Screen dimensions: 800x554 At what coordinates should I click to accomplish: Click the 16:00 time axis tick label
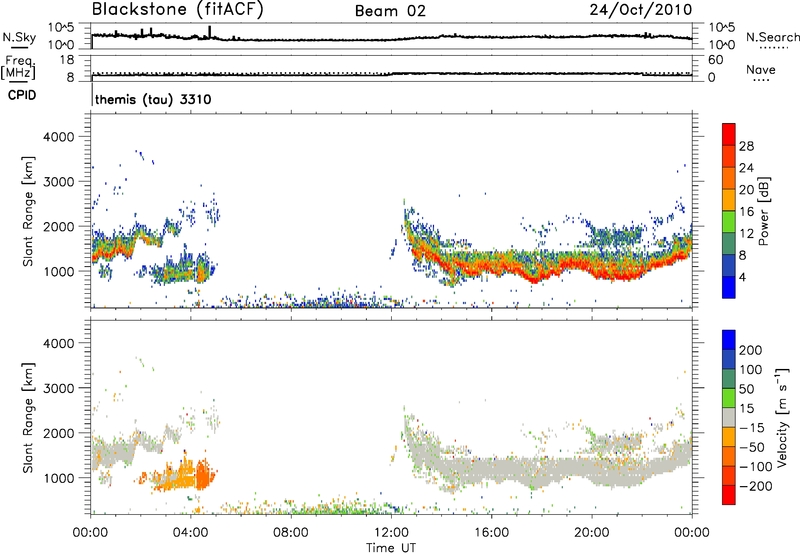491,533
